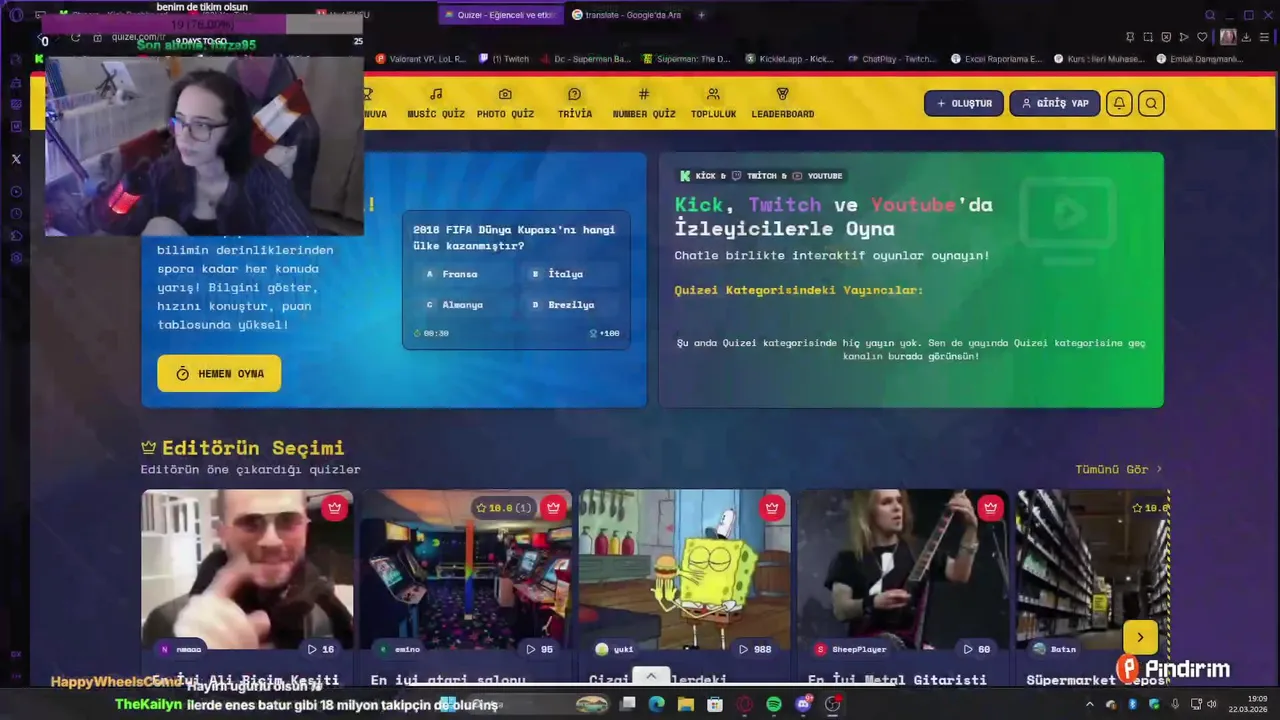Viewport: 1280px width, 720px height.
Task: Open the notifications bell
Action: click(x=1119, y=103)
